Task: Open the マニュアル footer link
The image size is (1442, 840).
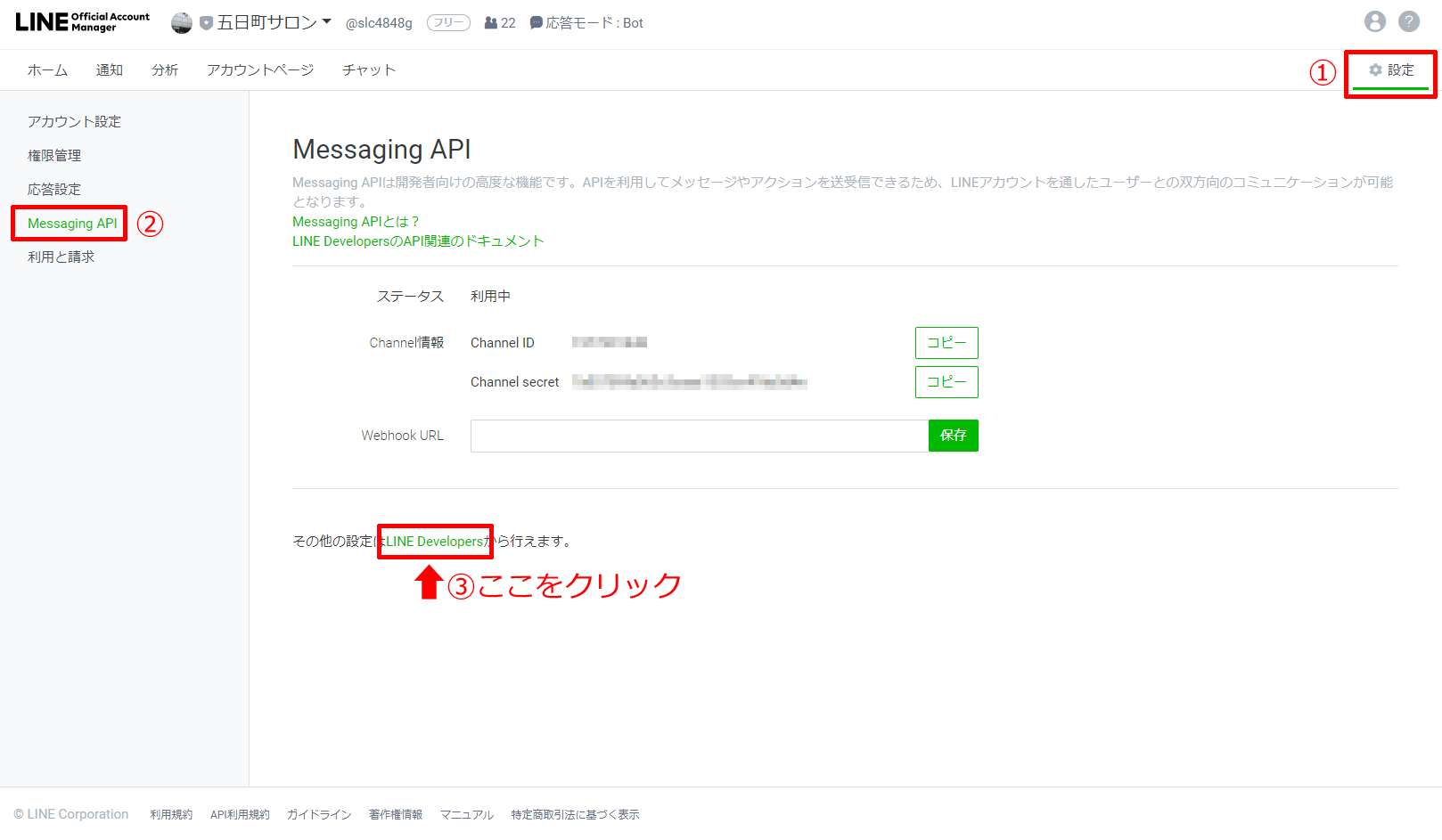Action: pos(467,815)
